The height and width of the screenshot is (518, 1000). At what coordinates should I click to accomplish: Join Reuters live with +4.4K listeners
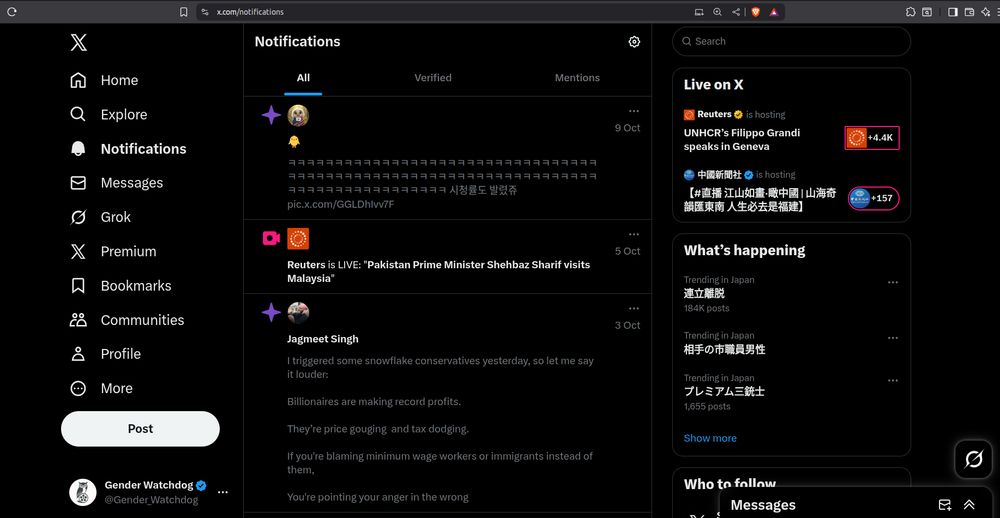(872, 138)
